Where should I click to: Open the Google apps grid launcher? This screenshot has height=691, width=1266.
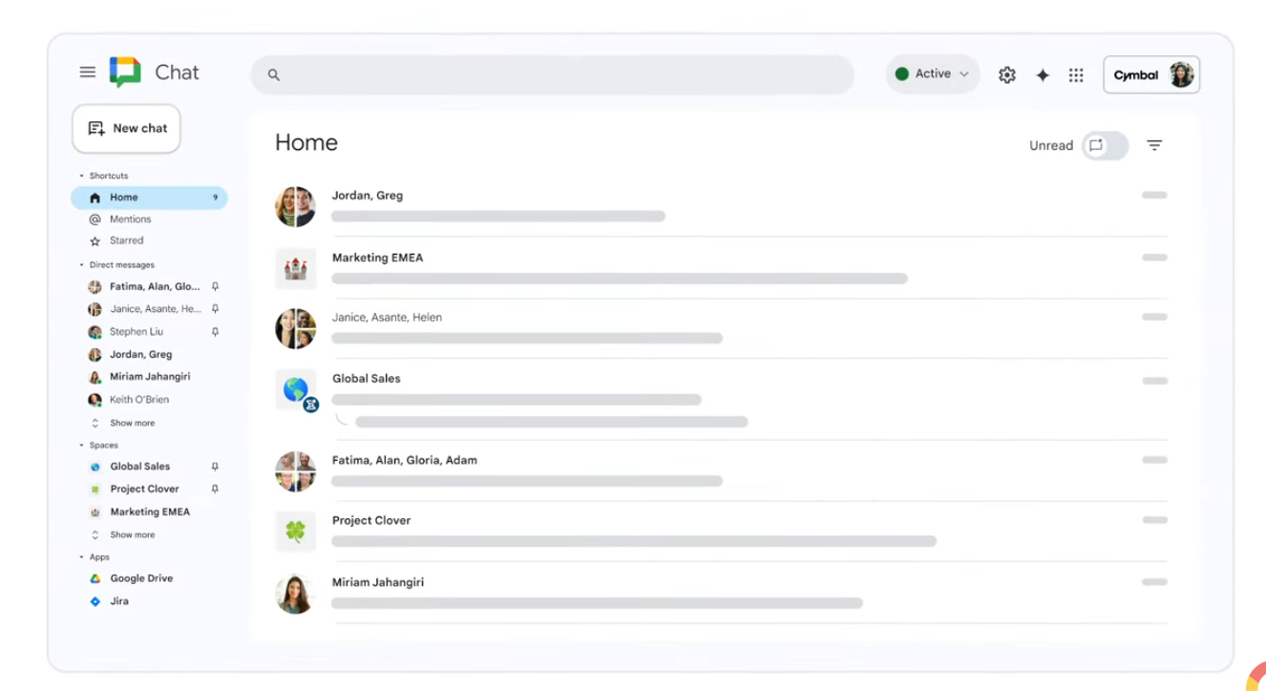(1076, 74)
